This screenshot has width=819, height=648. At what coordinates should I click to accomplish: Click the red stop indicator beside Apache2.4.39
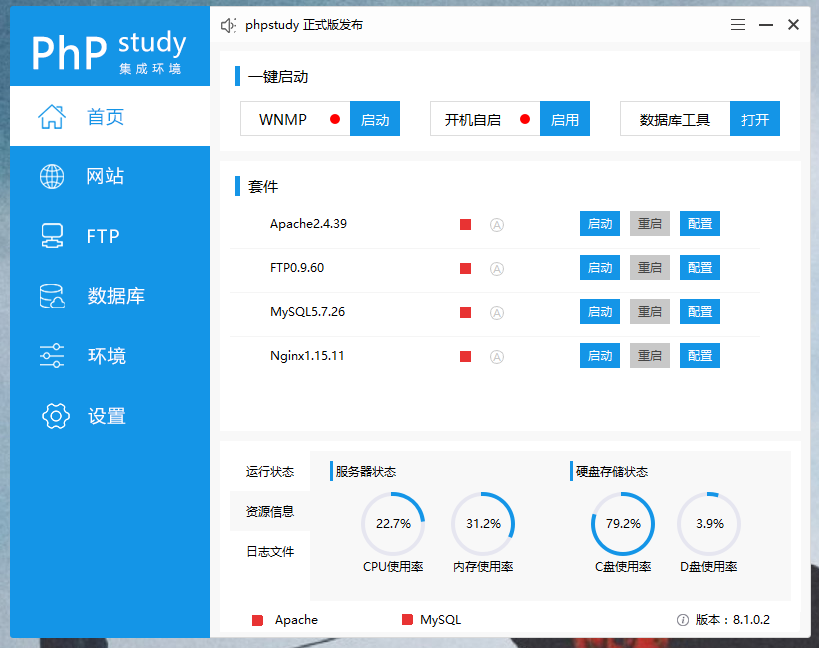(x=465, y=224)
